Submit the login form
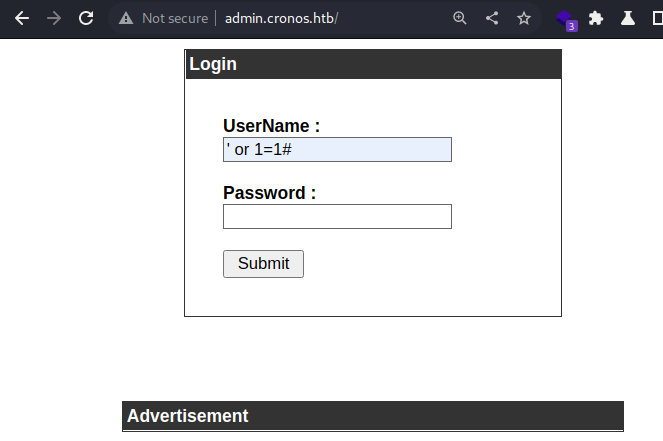The height and width of the screenshot is (441, 663). click(263, 264)
